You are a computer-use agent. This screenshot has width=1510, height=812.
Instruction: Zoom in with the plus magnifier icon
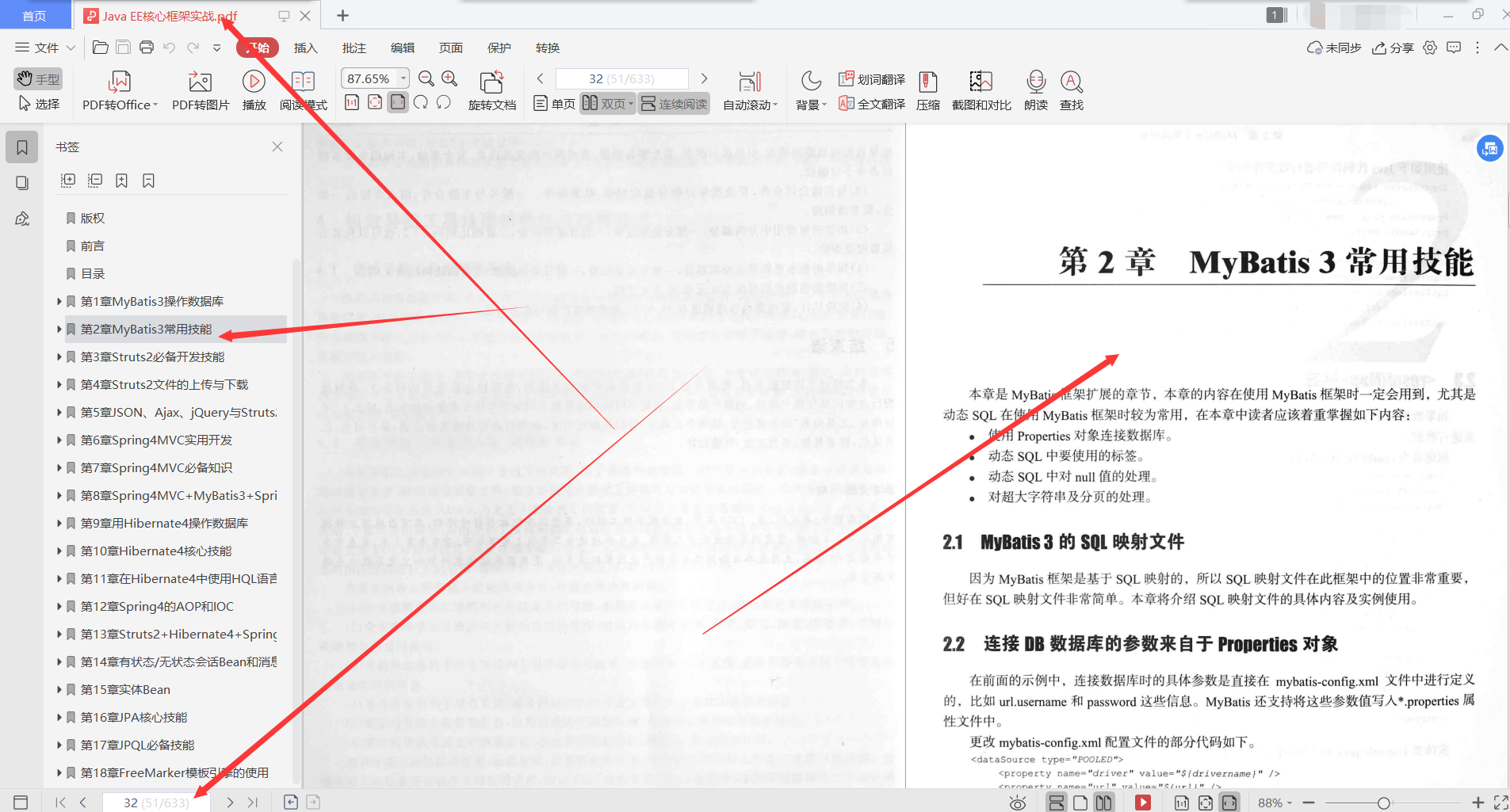click(x=449, y=78)
